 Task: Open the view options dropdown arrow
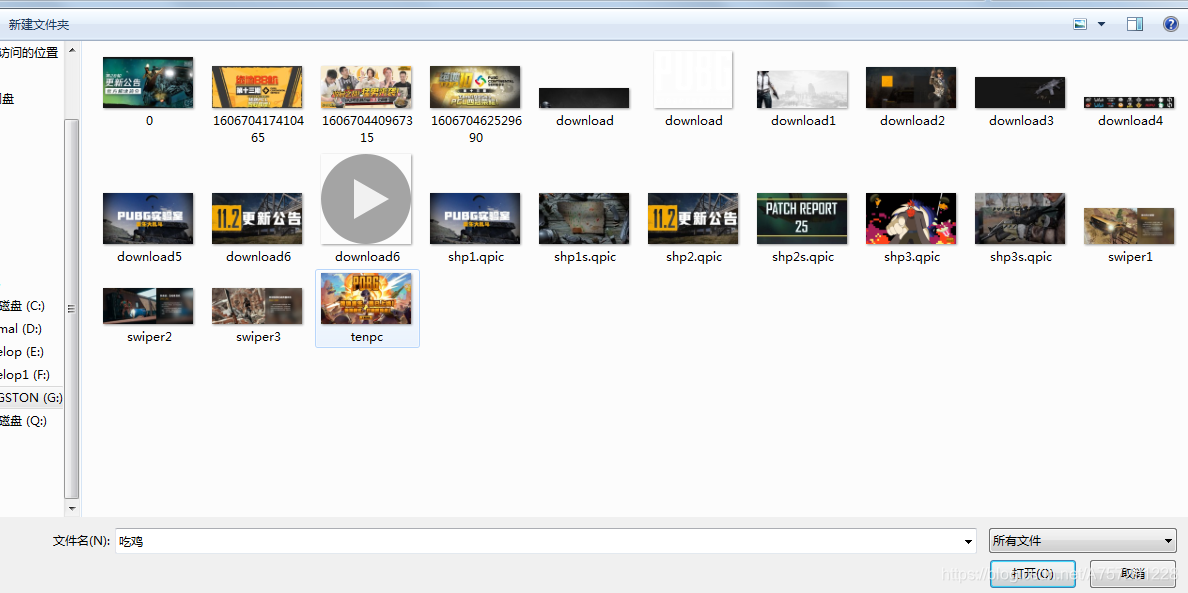click(x=1102, y=25)
